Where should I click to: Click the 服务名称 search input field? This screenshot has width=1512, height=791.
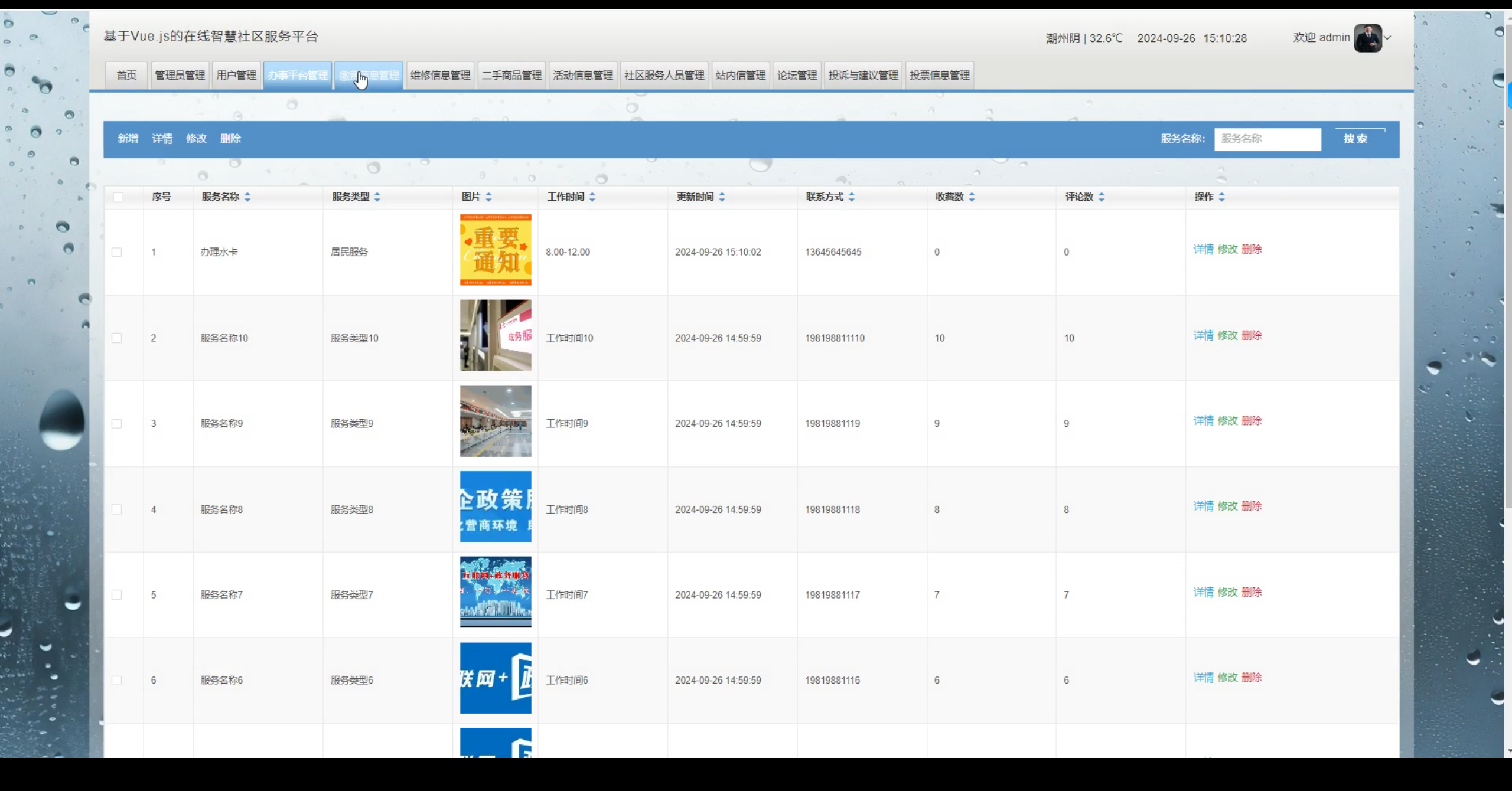click(1267, 139)
